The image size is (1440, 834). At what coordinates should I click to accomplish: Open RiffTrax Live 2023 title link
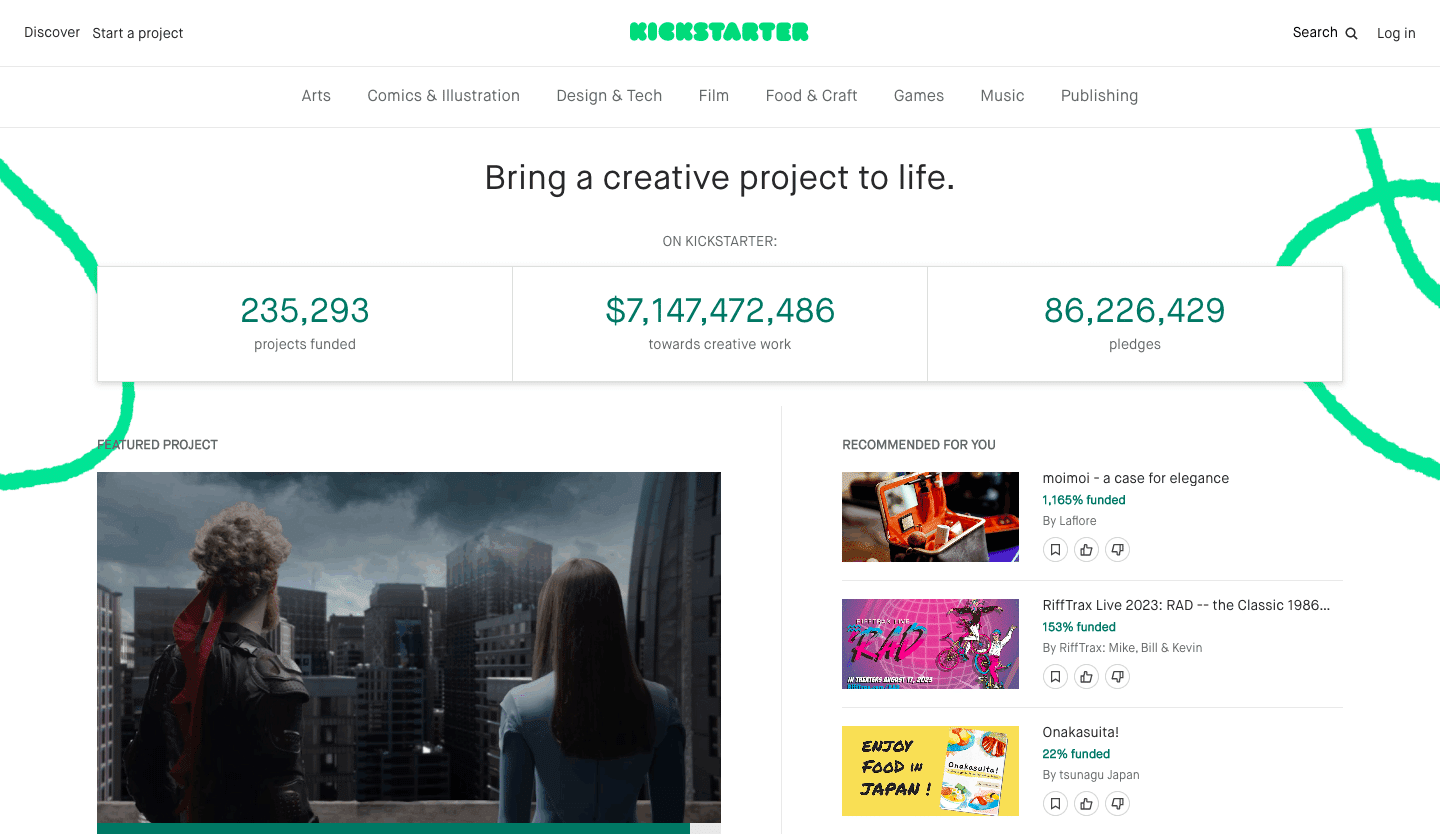(x=1186, y=605)
